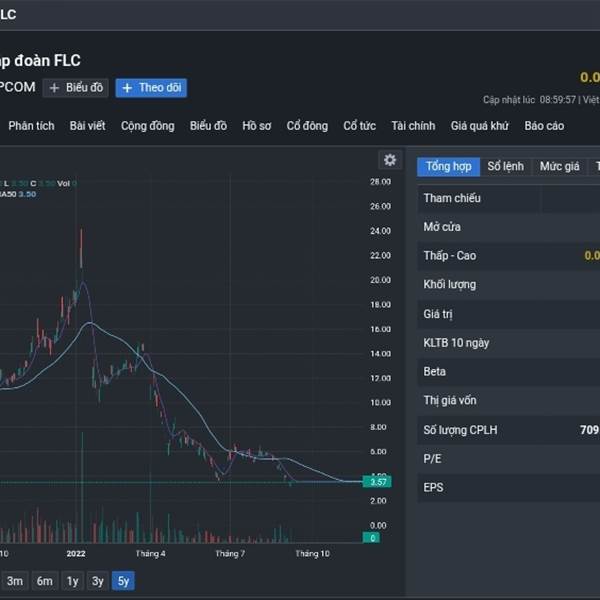Select the 5y chart timeframe
Viewport: 600px width, 600px height.
[x=122, y=581]
